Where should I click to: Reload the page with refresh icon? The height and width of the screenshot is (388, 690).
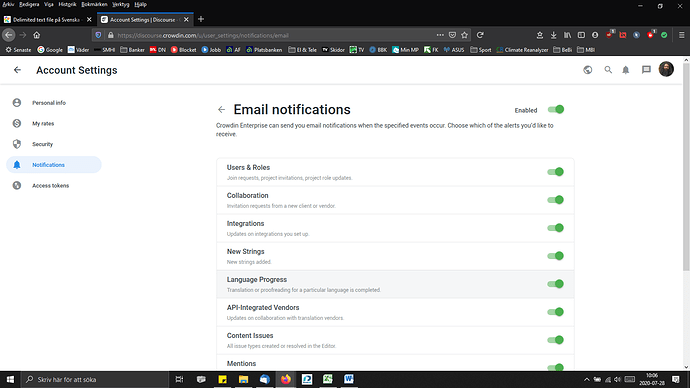coord(480,35)
